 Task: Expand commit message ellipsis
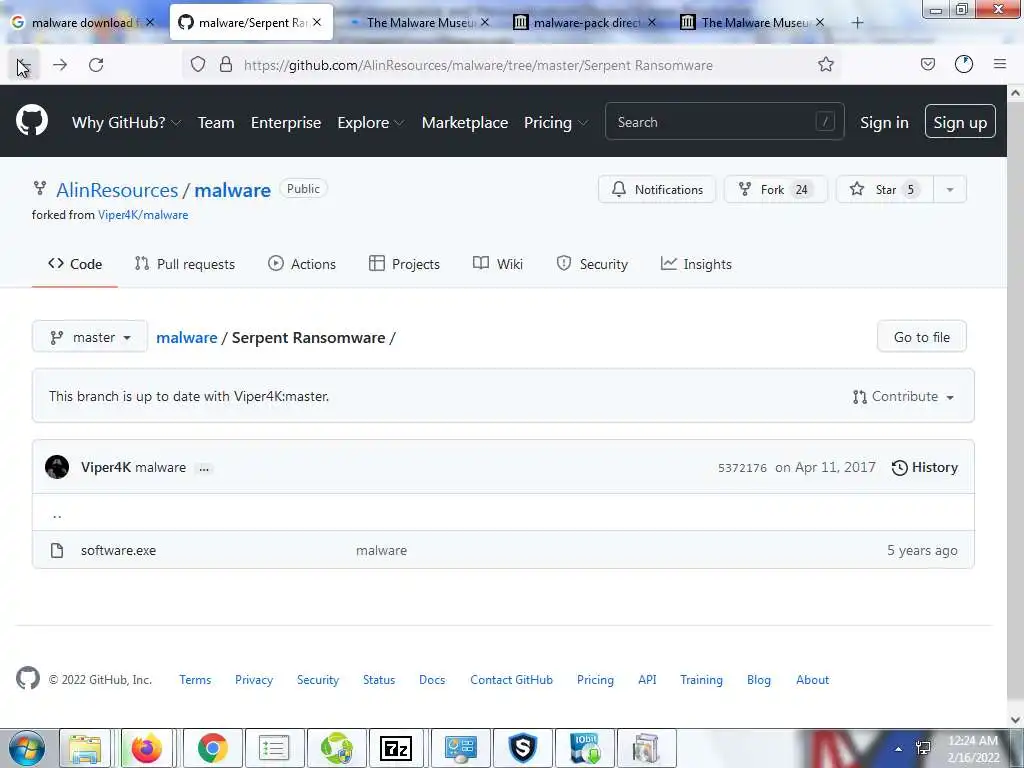click(204, 468)
